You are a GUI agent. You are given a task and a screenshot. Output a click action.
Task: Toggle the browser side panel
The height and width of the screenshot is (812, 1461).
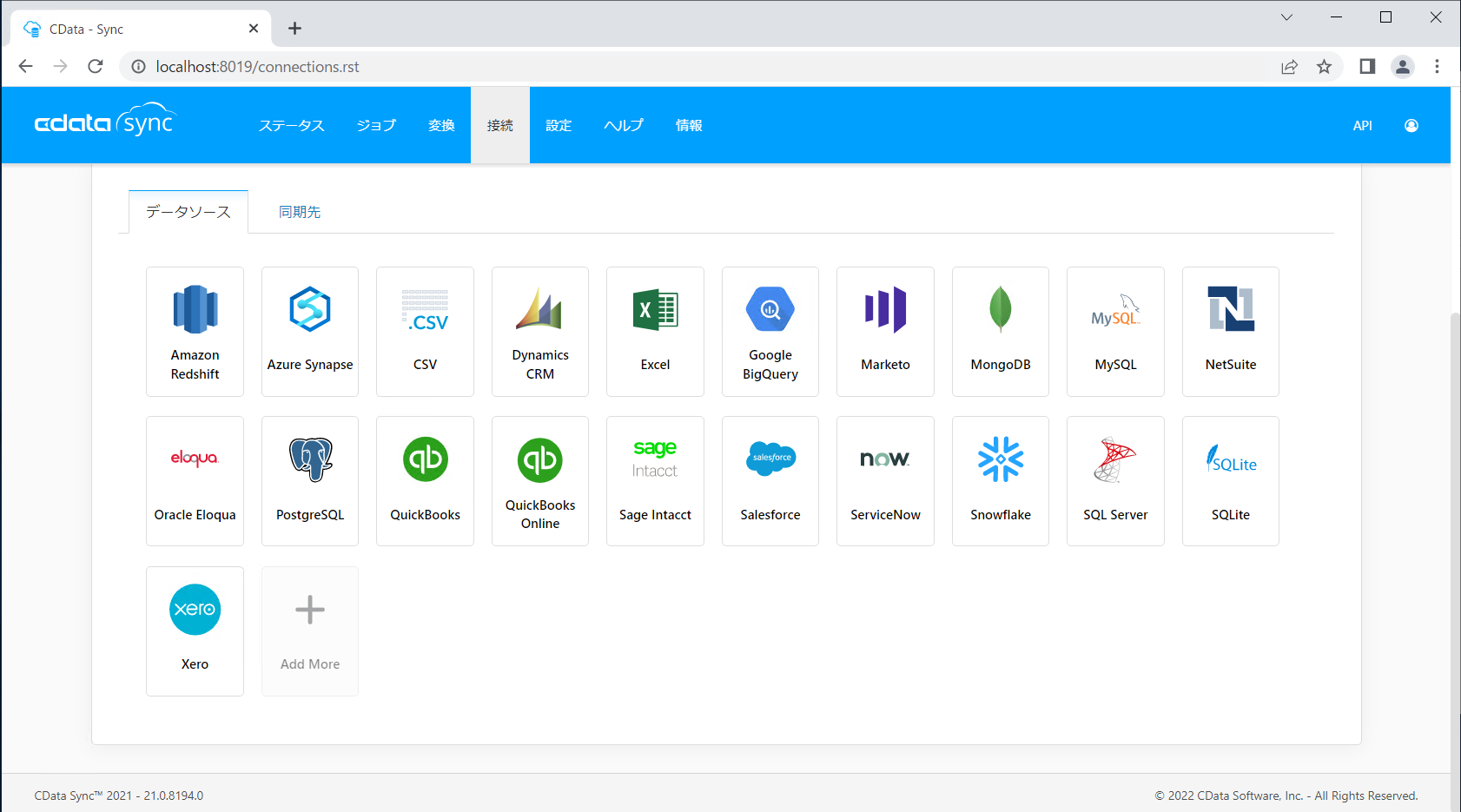point(1367,66)
